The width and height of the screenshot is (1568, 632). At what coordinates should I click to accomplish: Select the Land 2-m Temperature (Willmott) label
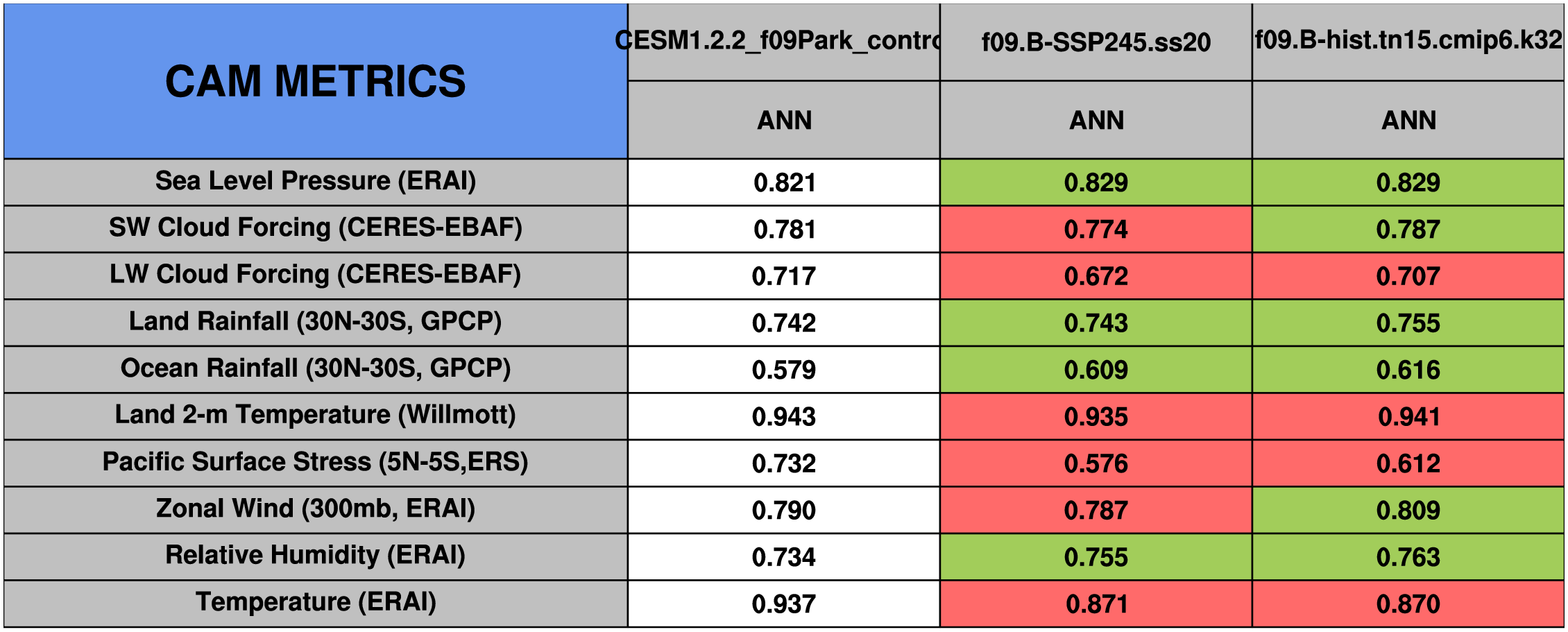point(316,415)
